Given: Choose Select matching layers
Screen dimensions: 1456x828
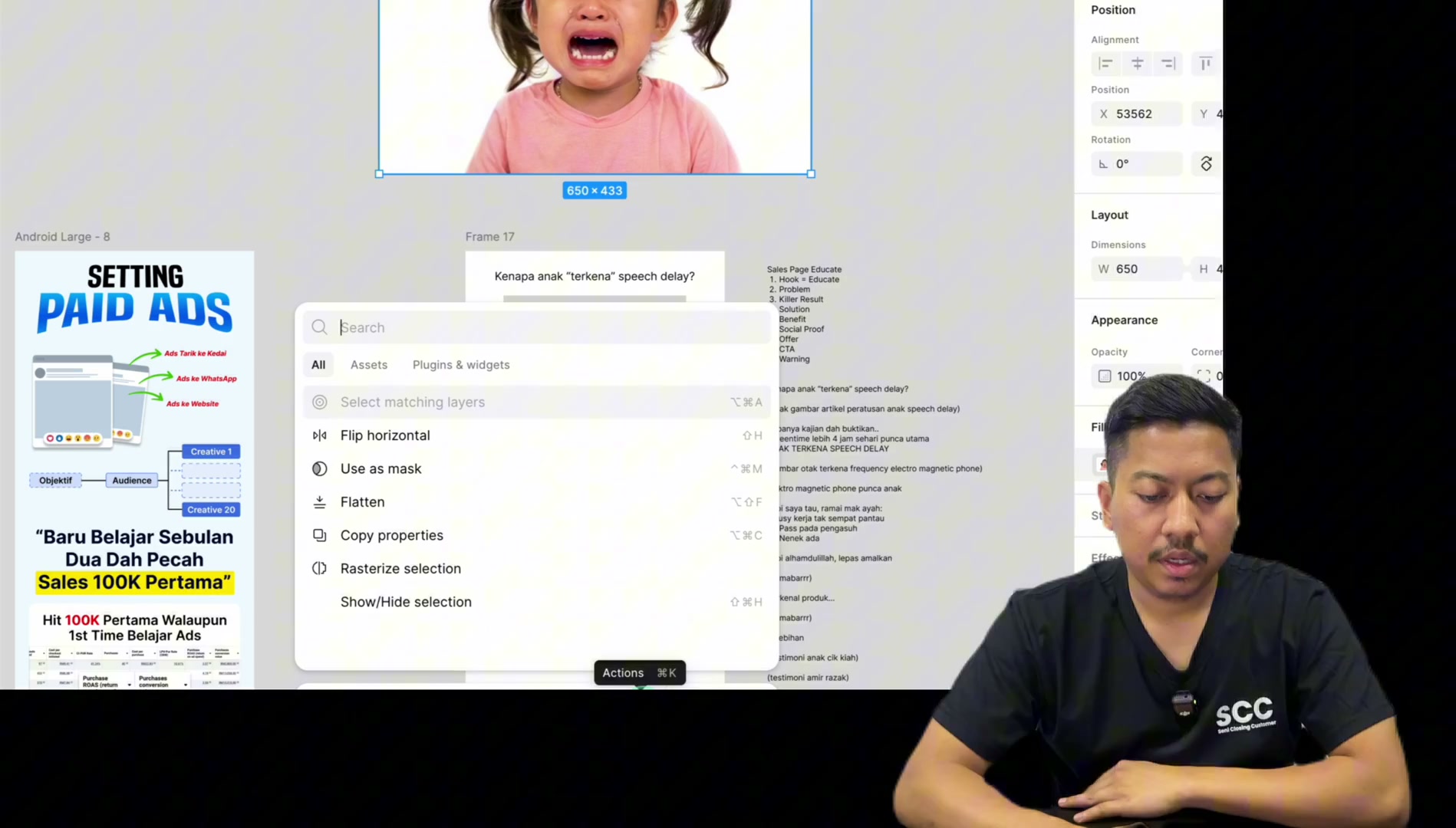Looking at the screenshot, I should click(x=537, y=402).
